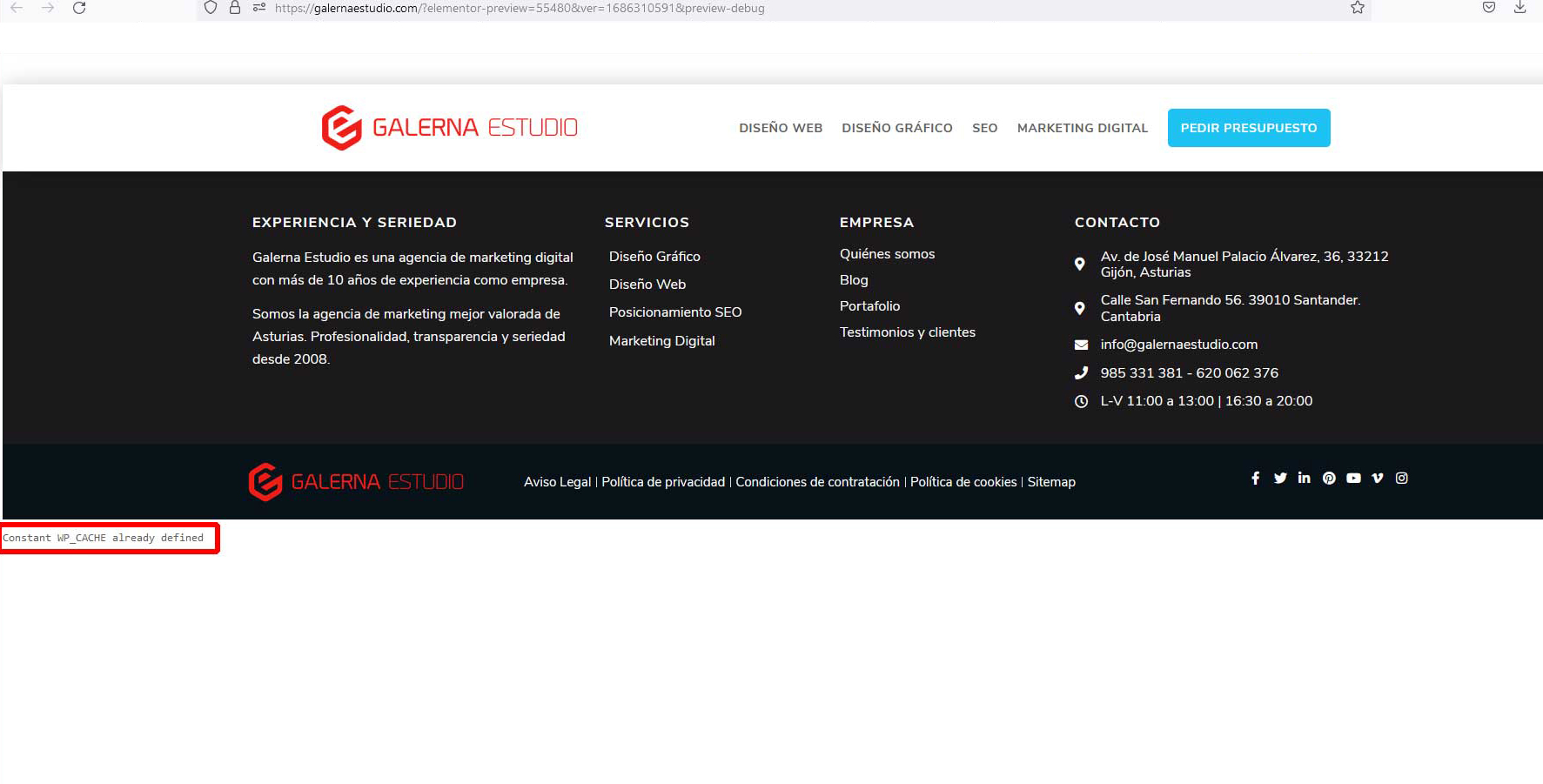Screen dimensions: 1543x784
Task: Open the Facebook social icon
Action: [1255, 478]
